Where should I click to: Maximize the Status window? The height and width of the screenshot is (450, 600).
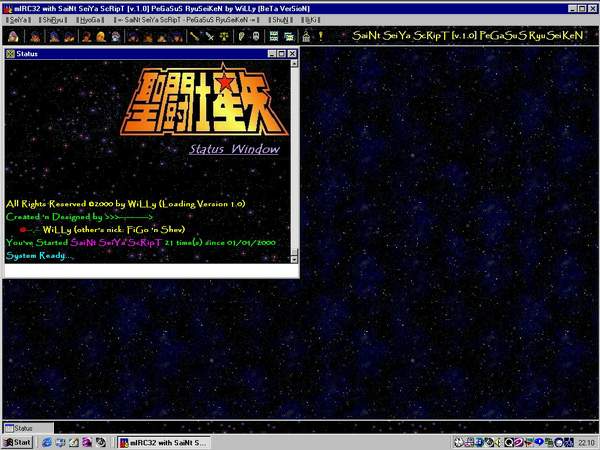(x=282, y=54)
